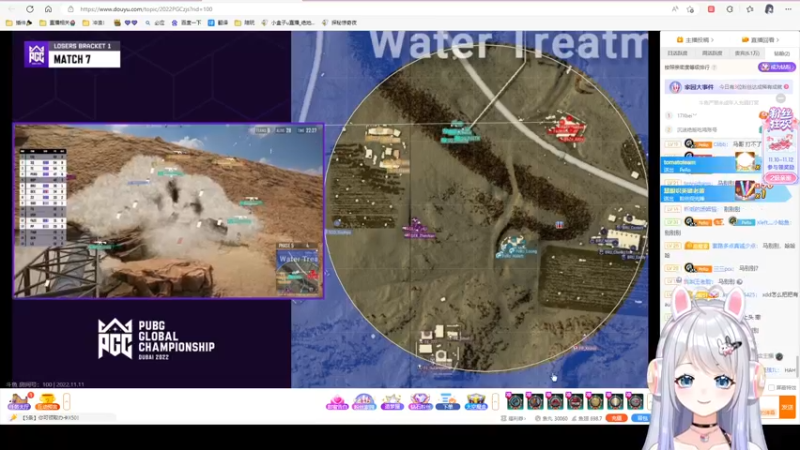
Task: Switch to the daily ranking tab
Action: (678, 53)
